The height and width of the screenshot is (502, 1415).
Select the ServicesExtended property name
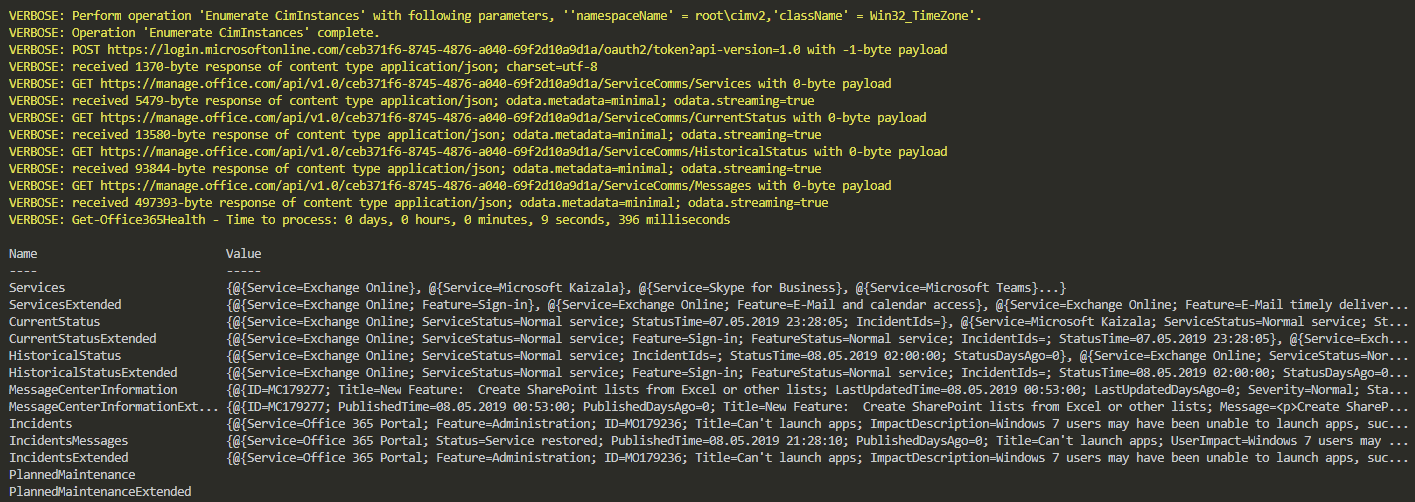click(65, 305)
